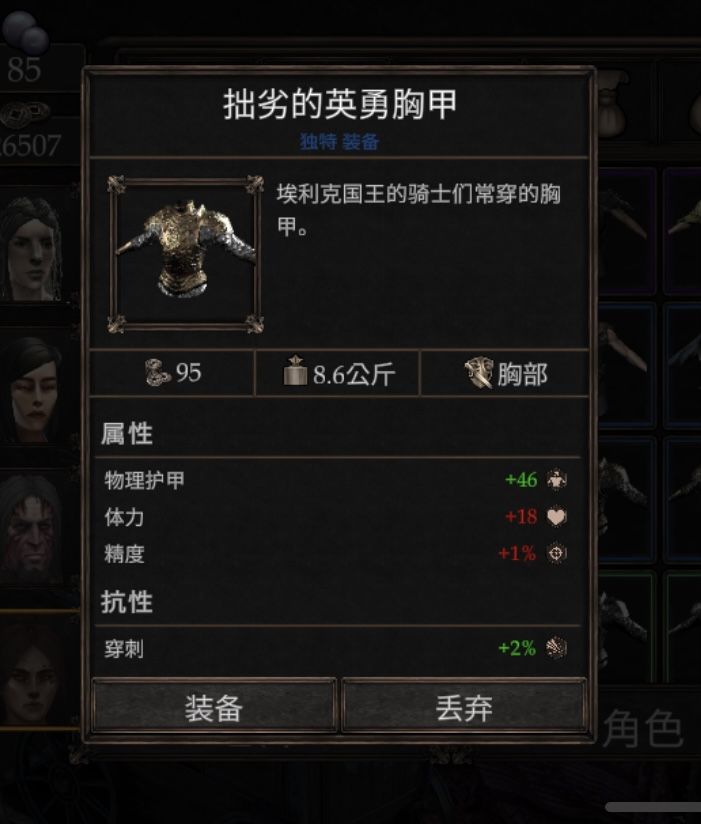
Task: Click the precision target icon beside +1%
Action: pos(556,553)
